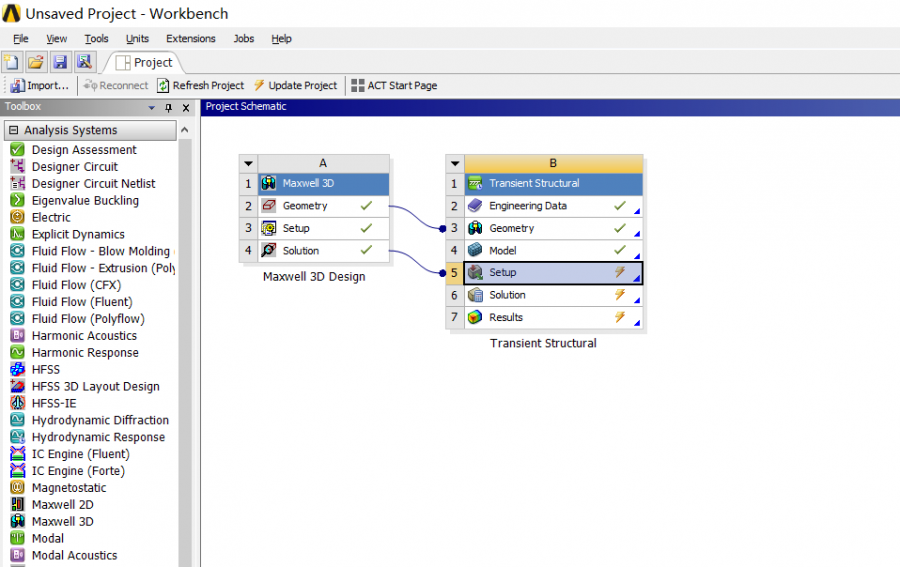Open the Toolbox pane options arrow
The width and height of the screenshot is (900, 567).
point(152,107)
